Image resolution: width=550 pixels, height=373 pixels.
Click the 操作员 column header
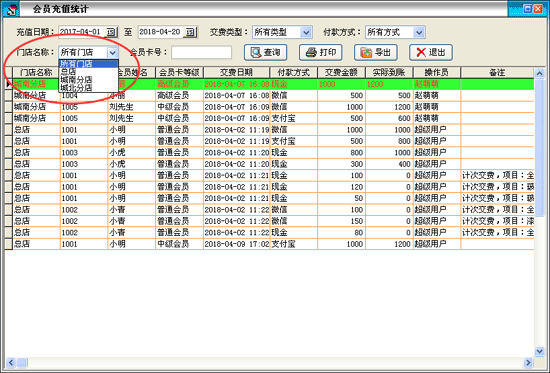437,72
